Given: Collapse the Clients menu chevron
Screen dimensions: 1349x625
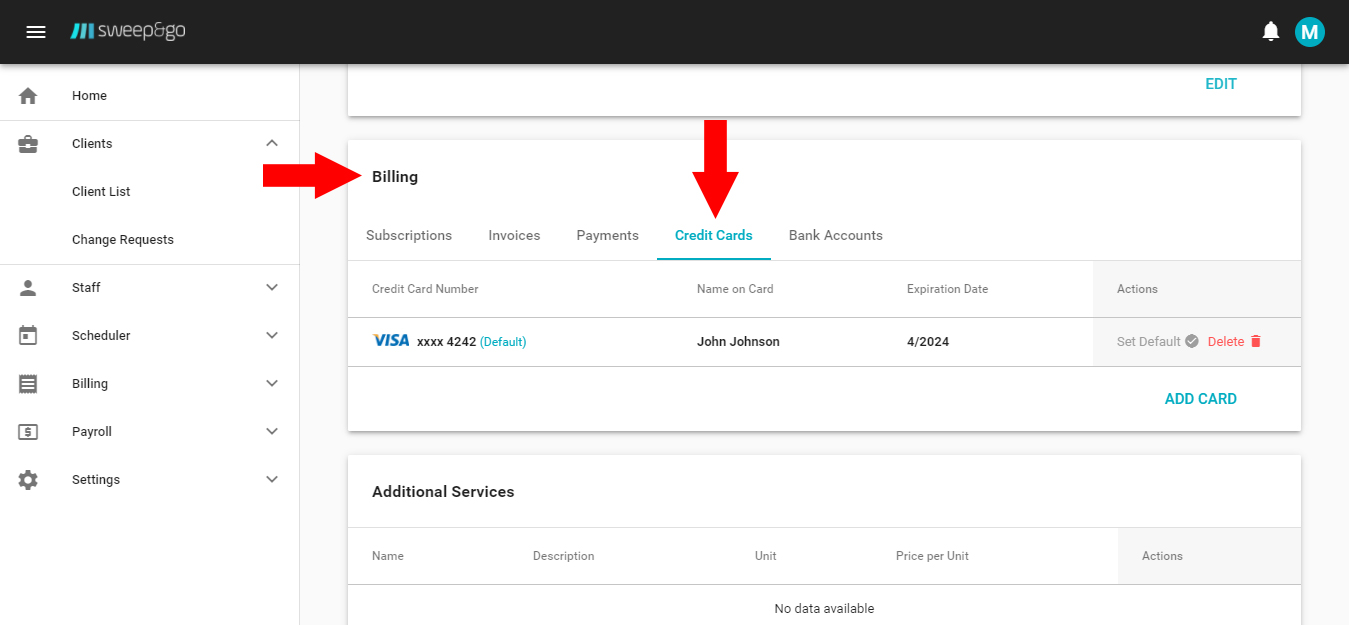Looking at the screenshot, I should [x=272, y=144].
